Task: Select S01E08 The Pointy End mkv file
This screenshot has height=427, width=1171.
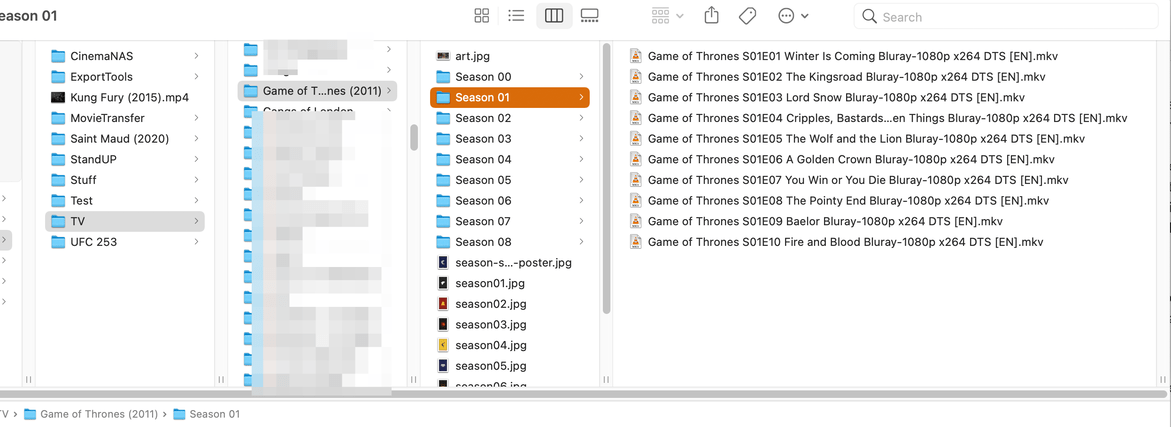Action: click(x=839, y=200)
